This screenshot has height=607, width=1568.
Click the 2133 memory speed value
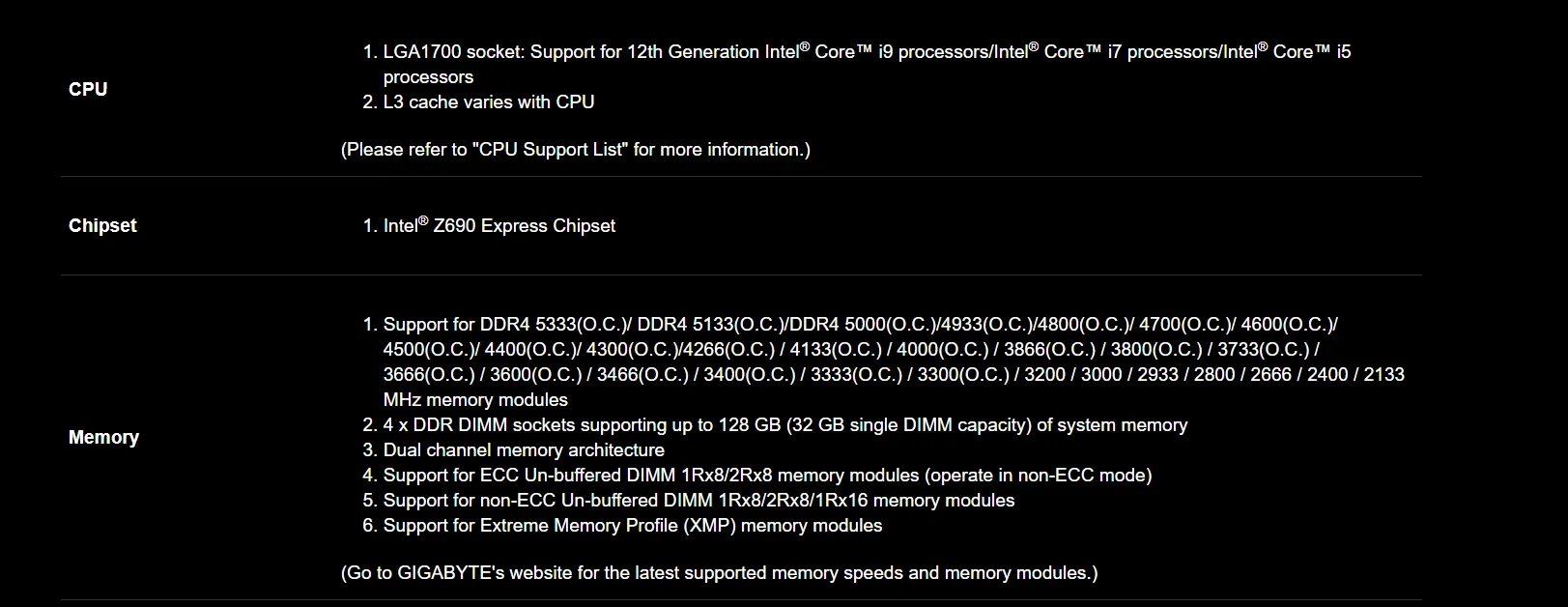point(1383,374)
